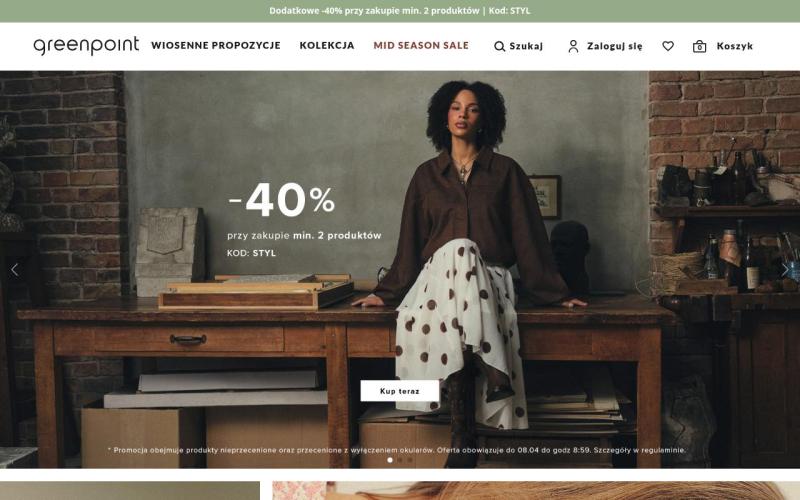Screen dimensions: 800x500
Task: Open the Mid Season Sale menu
Action: (x=421, y=45)
